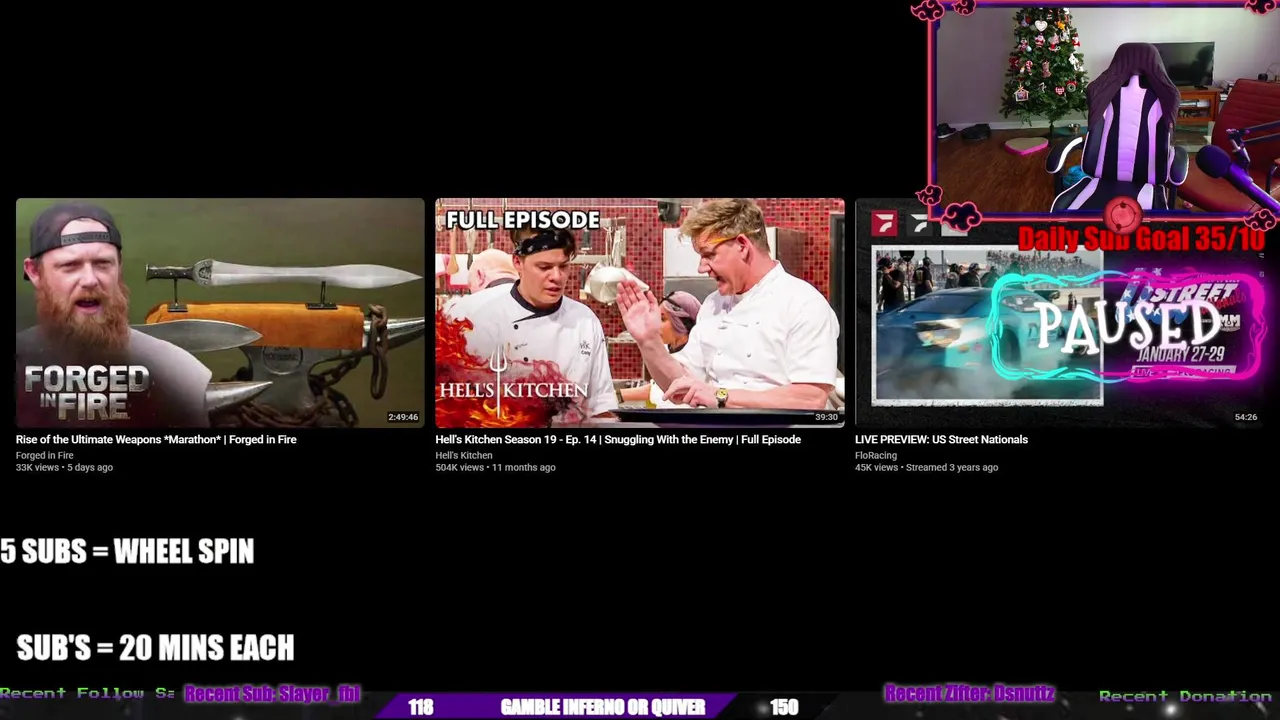Click the 150 vote count
Viewport: 1280px width, 720px height.
[784, 707]
